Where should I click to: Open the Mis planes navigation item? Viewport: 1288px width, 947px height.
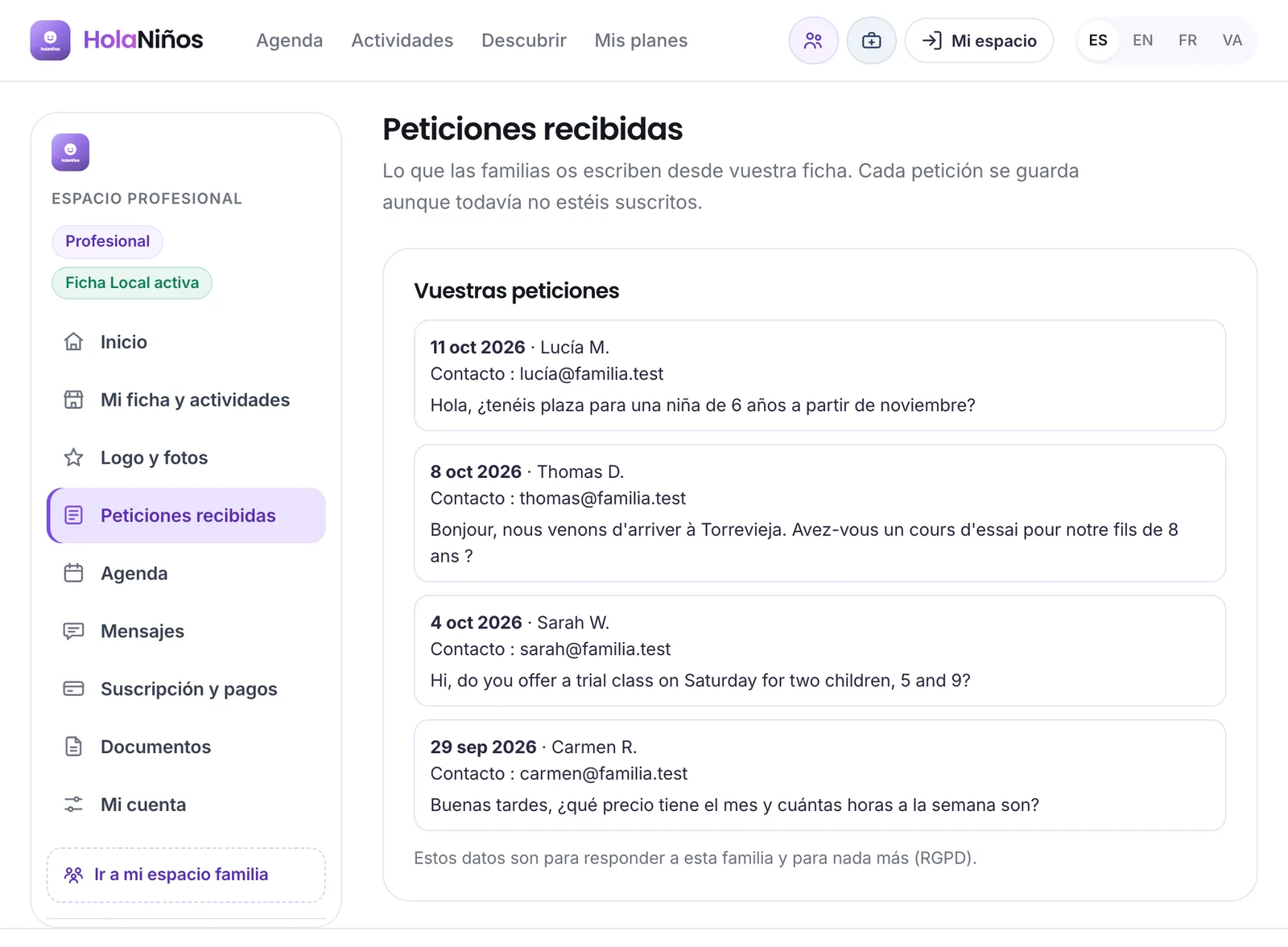641,40
